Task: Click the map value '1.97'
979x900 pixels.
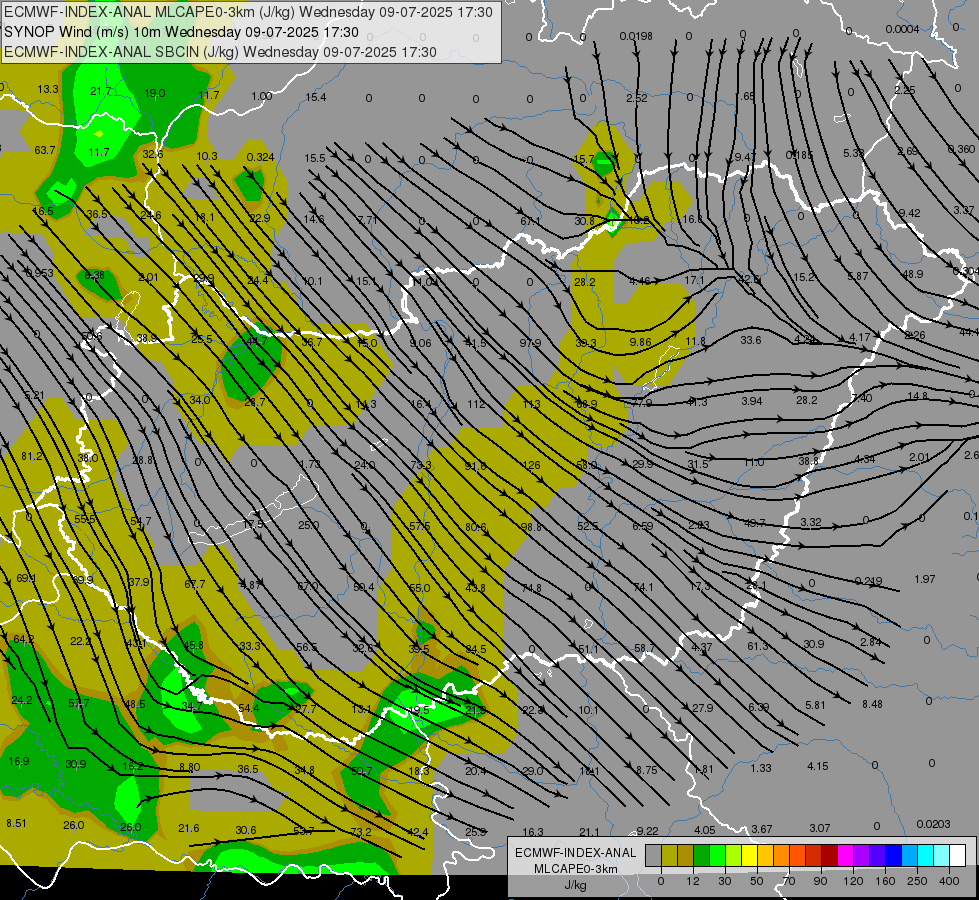Action: pyautogui.click(x=925, y=579)
